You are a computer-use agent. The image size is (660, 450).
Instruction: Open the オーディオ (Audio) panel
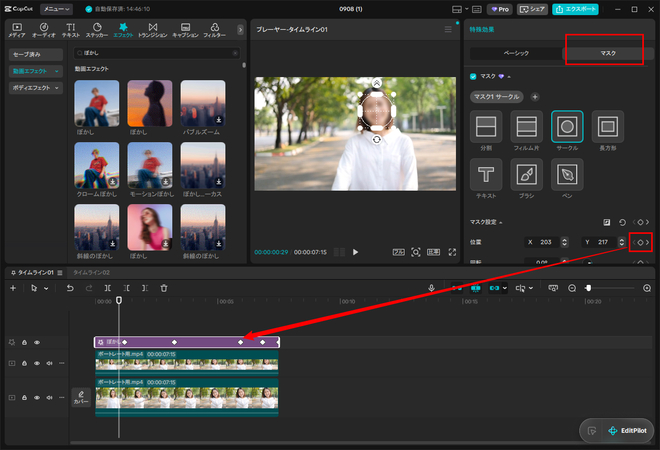coord(44,30)
